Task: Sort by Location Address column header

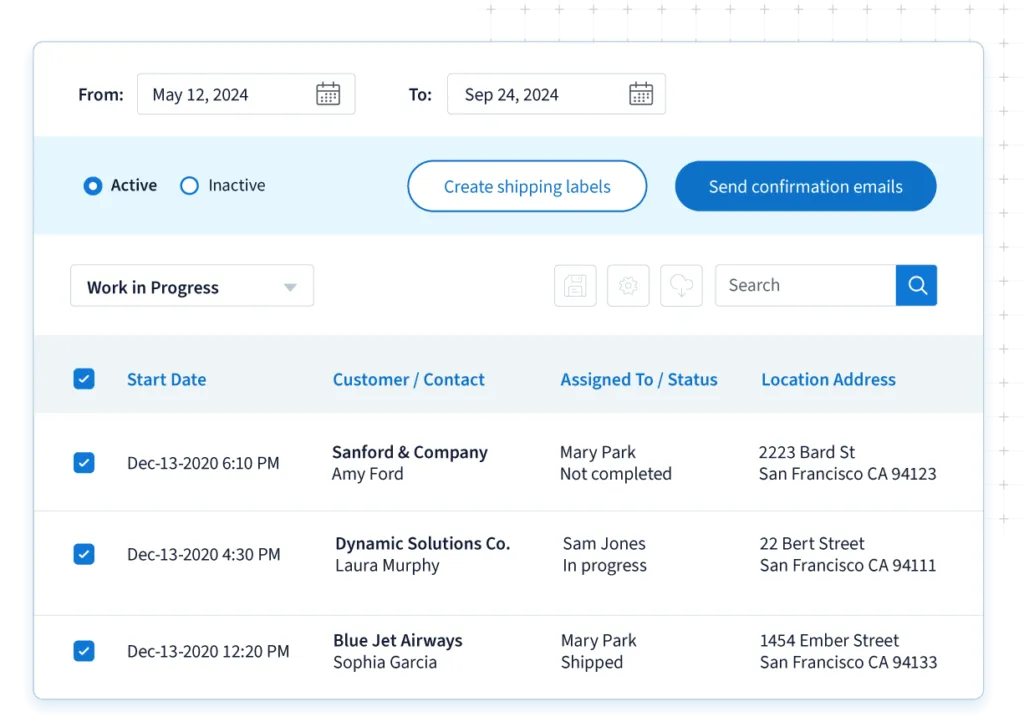Action: point(828,380)
